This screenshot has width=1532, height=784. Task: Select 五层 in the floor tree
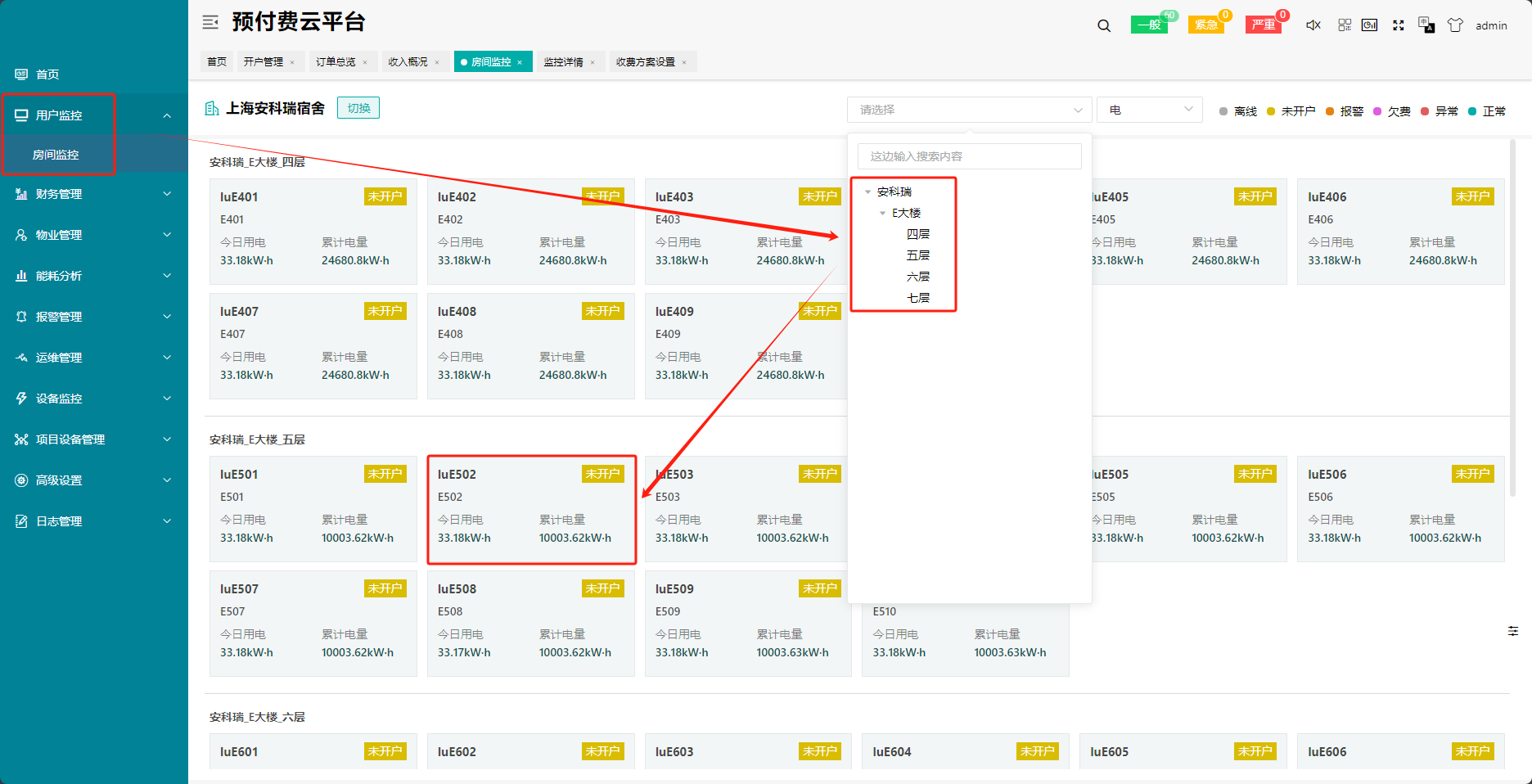[917, 255]
